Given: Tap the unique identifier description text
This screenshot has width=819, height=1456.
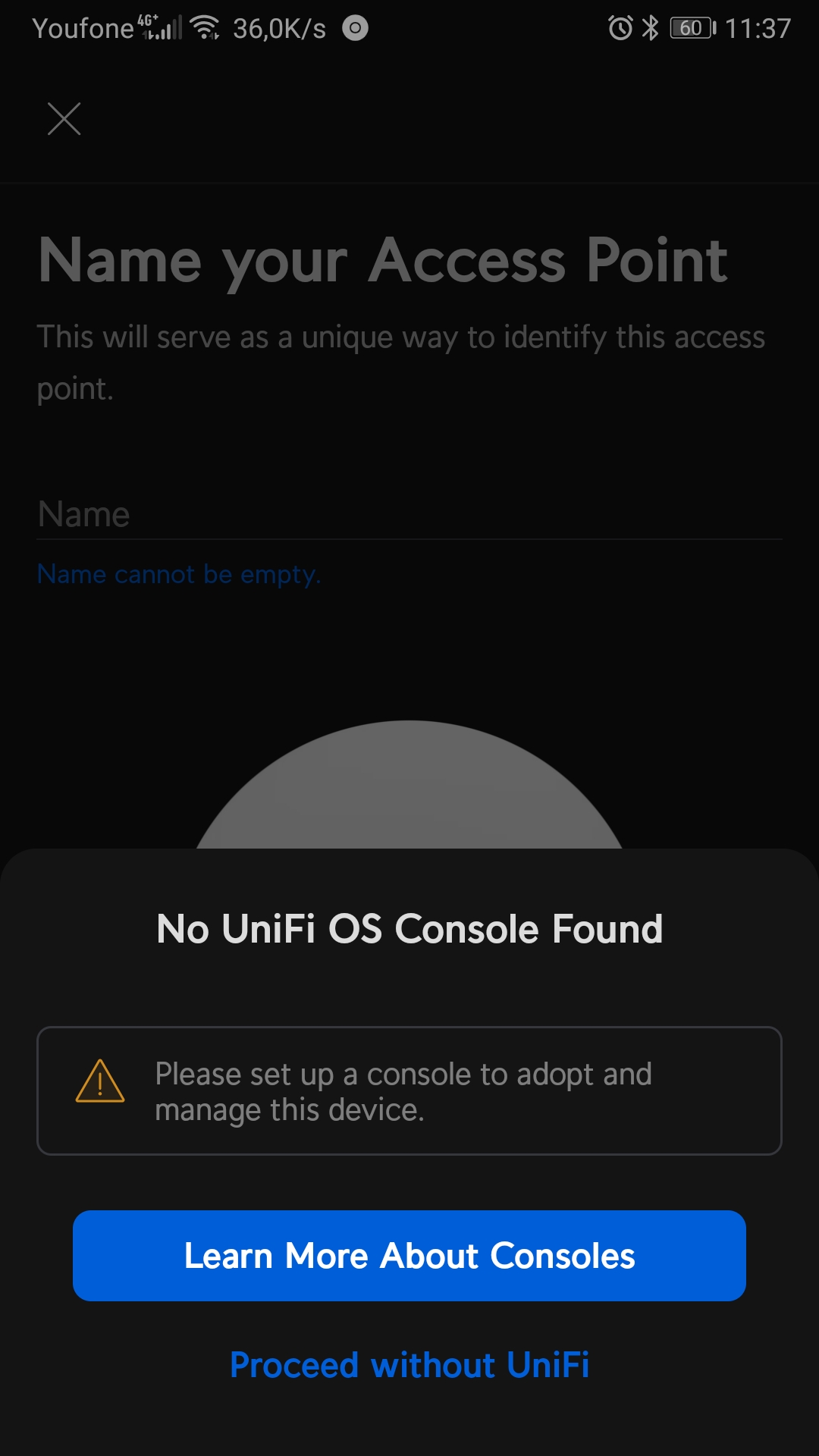Looking at the screenshot, I should pyautogui.click(x=400, y=362).
